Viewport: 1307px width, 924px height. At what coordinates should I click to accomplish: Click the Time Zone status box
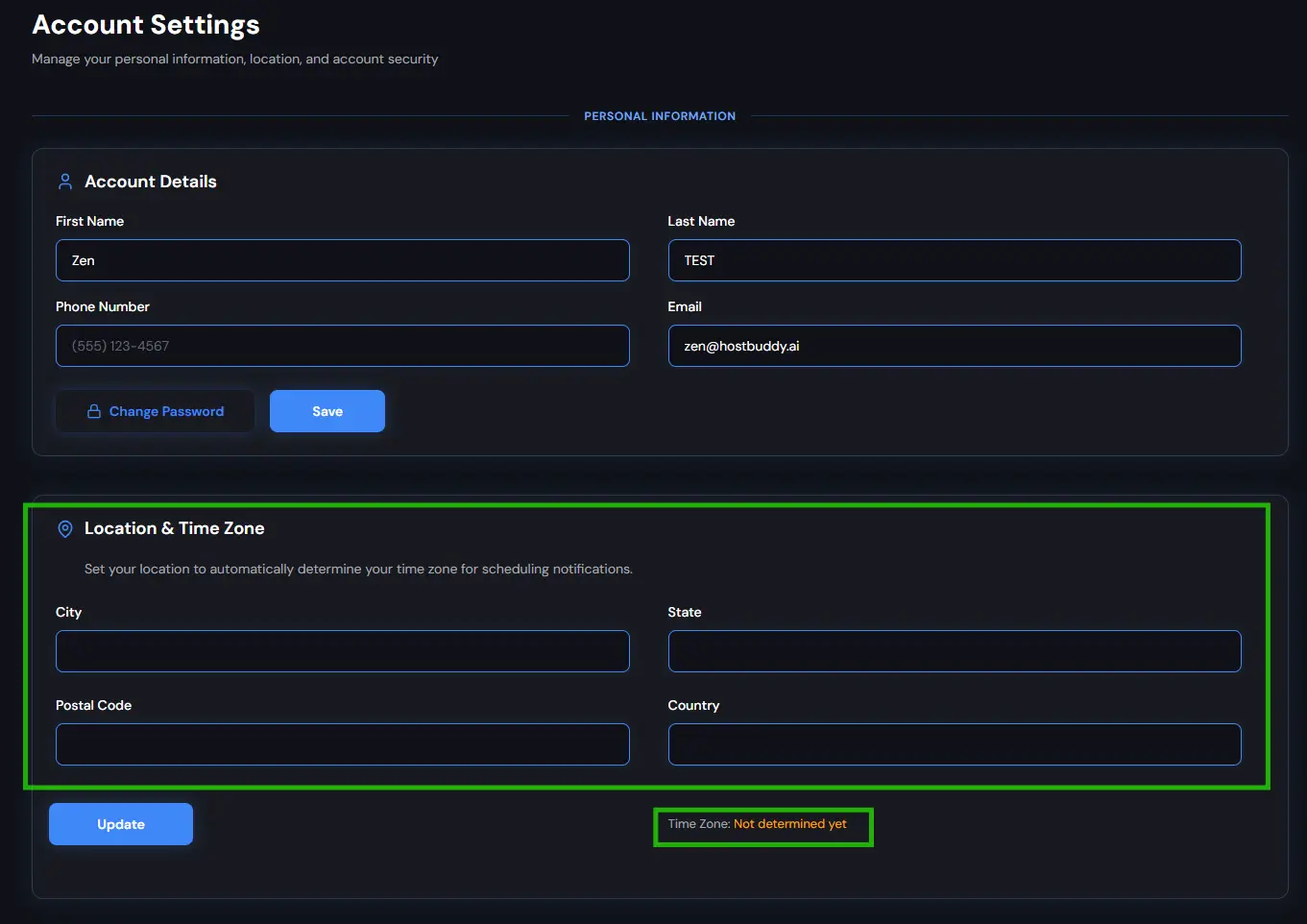pyautogui.click(x=762, y=826)
